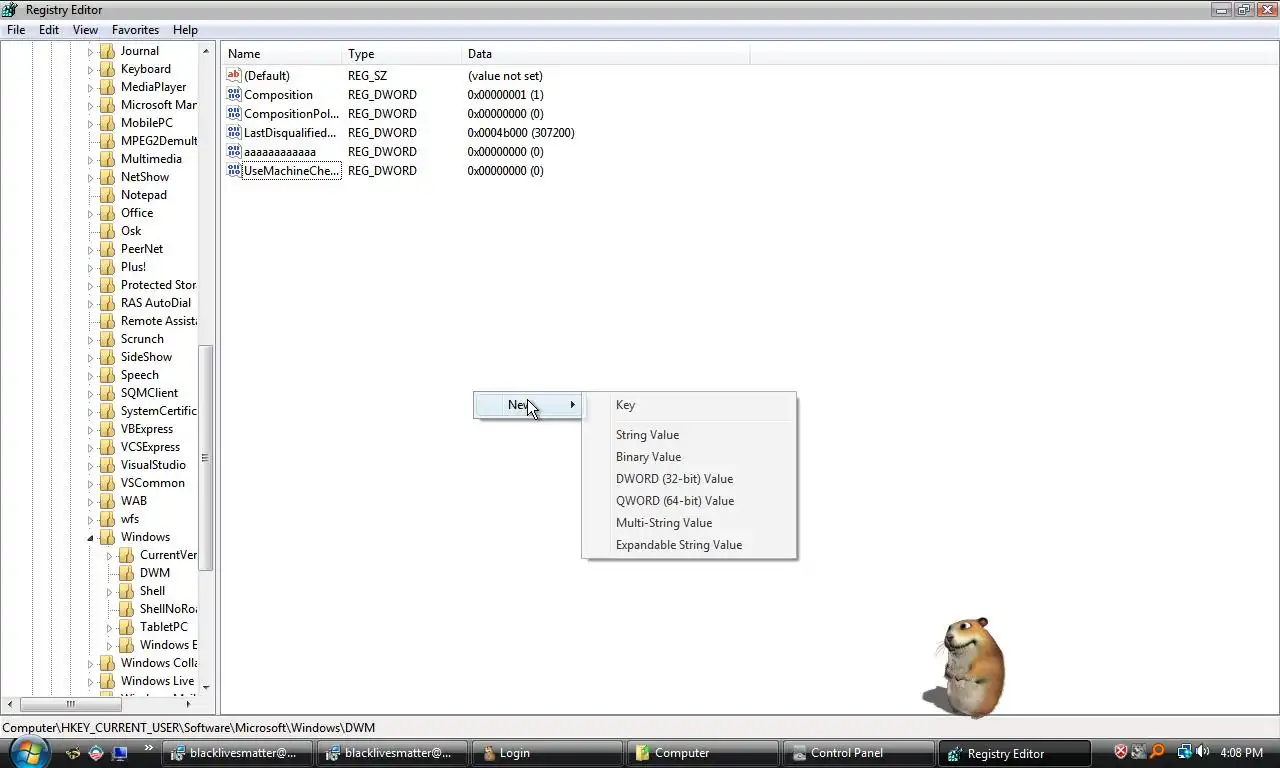Click the Notepad folder icon

click(x=107, y=195)
